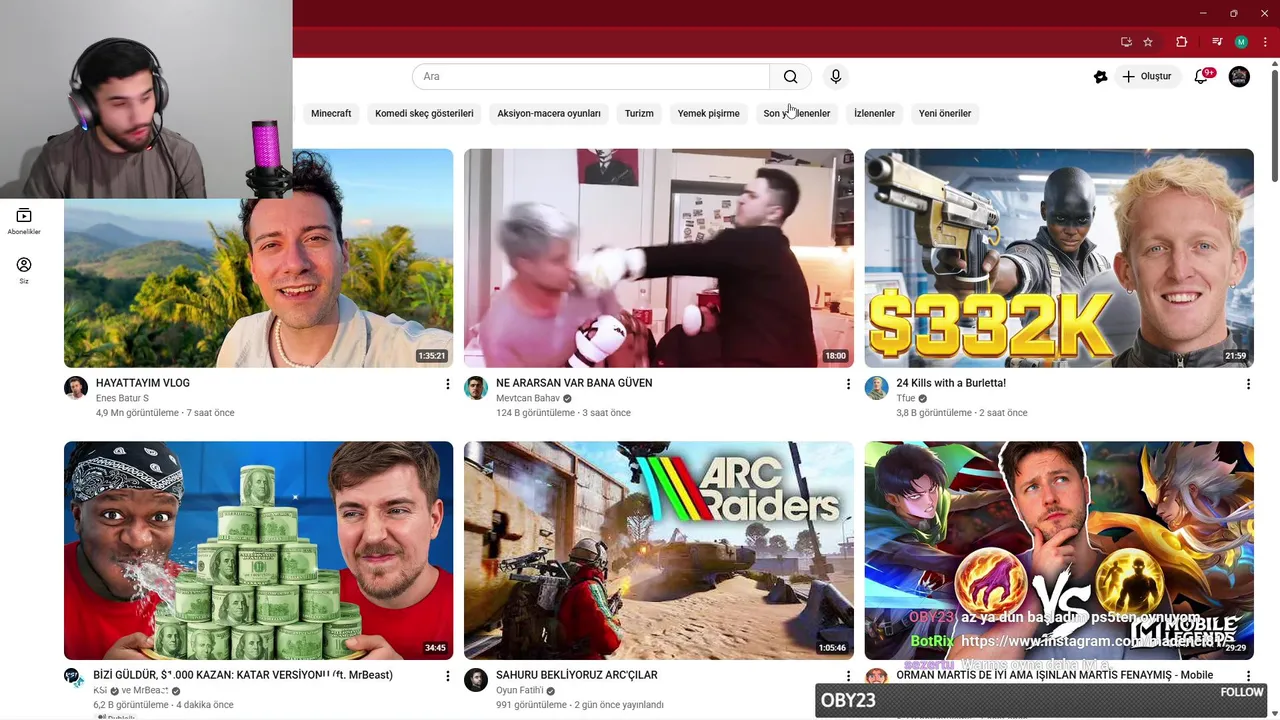Viewport: 1280px width, 720px height.
Task: Go to Mevtcan Bahav channel name
Action: click(x=528, y=398)
